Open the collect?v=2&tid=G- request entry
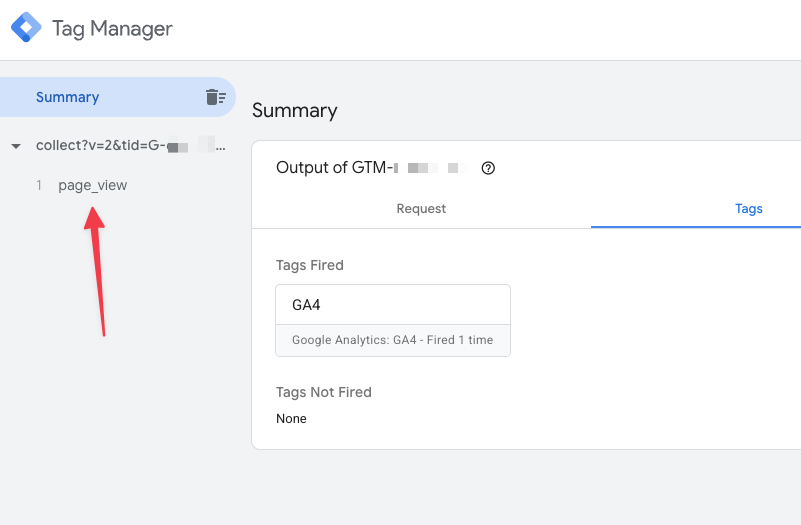 [x=130, y=146]
